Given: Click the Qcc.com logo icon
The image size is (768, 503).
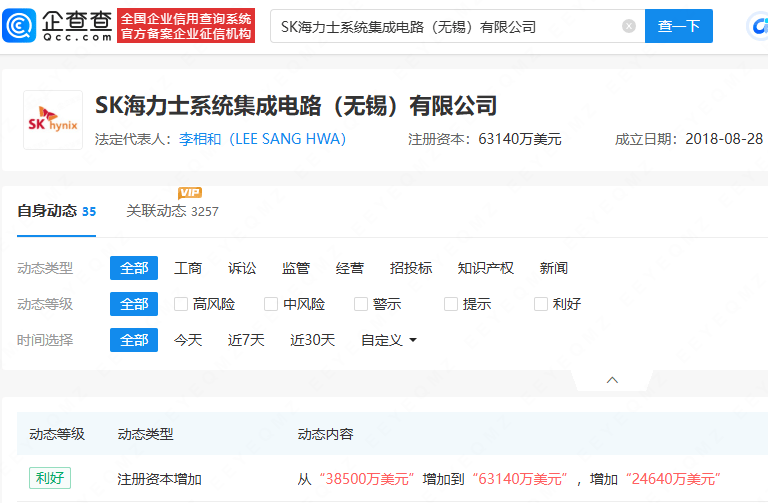Looking at the screenshot, I should click(x=19, y=25).
